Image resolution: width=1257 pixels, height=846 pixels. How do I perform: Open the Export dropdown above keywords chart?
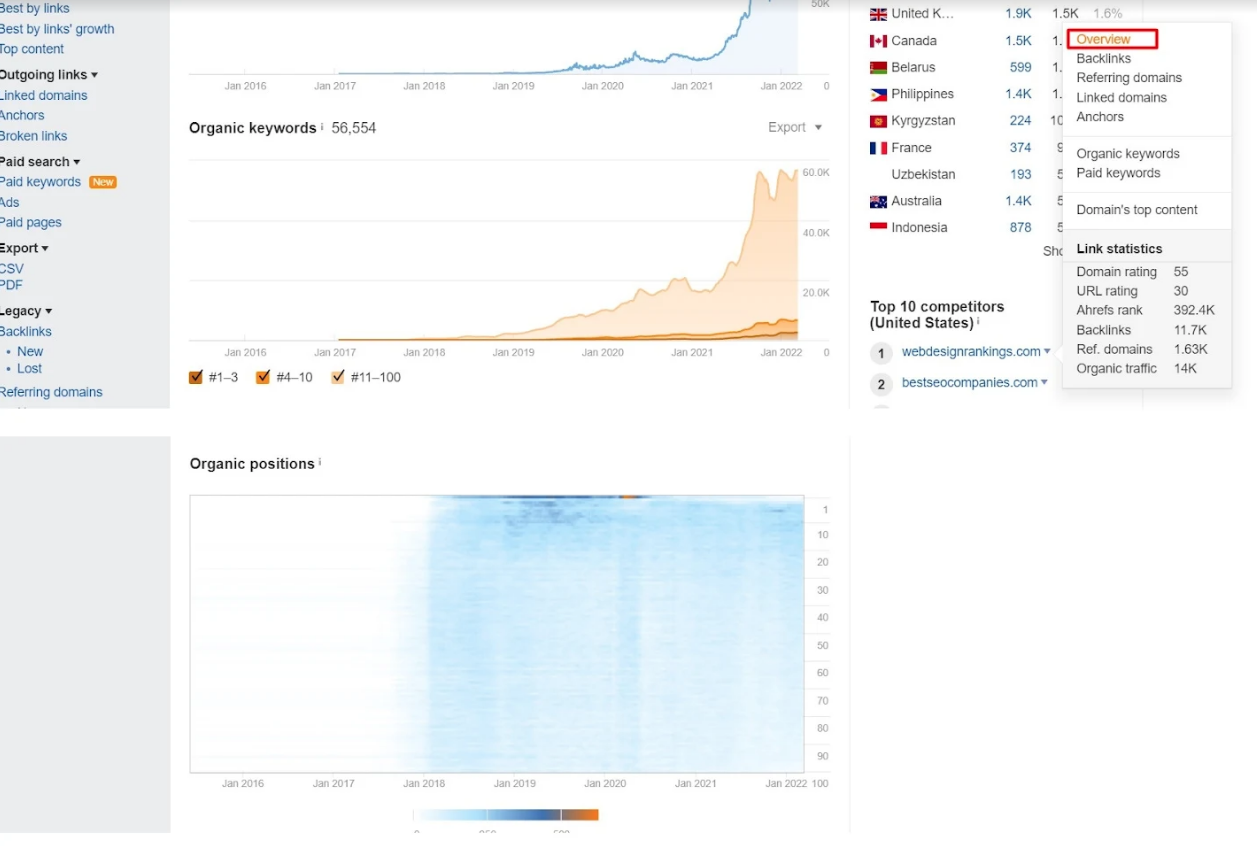click(794, 127)
